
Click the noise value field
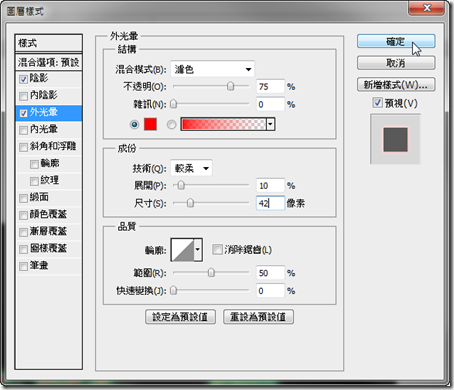[x=270, y=104]
